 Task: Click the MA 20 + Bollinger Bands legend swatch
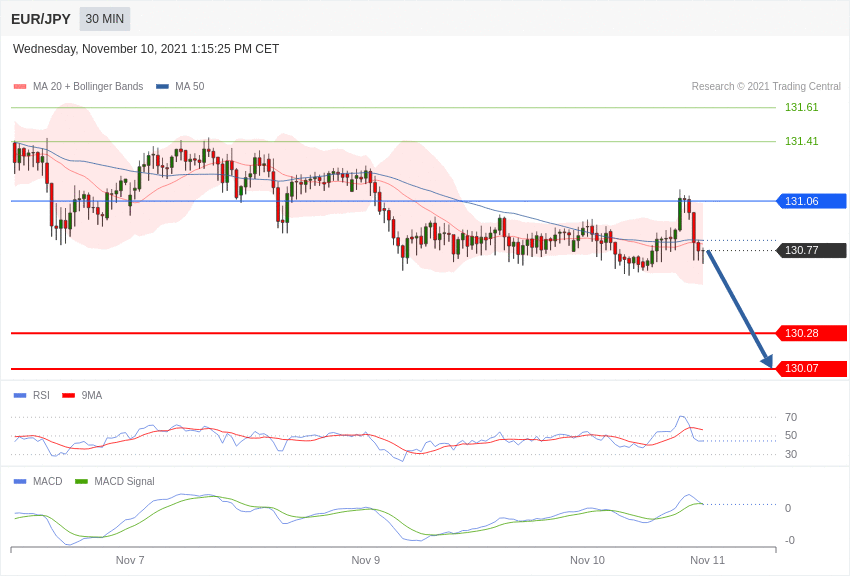click(20, 87)
